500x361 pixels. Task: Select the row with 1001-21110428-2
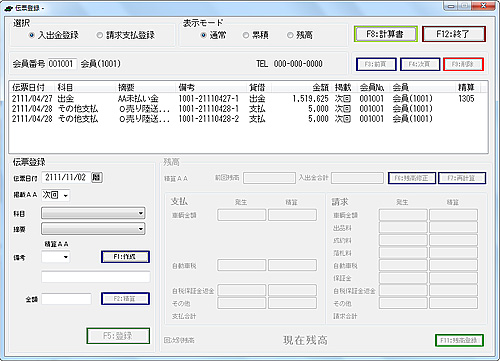click(248, 119)
